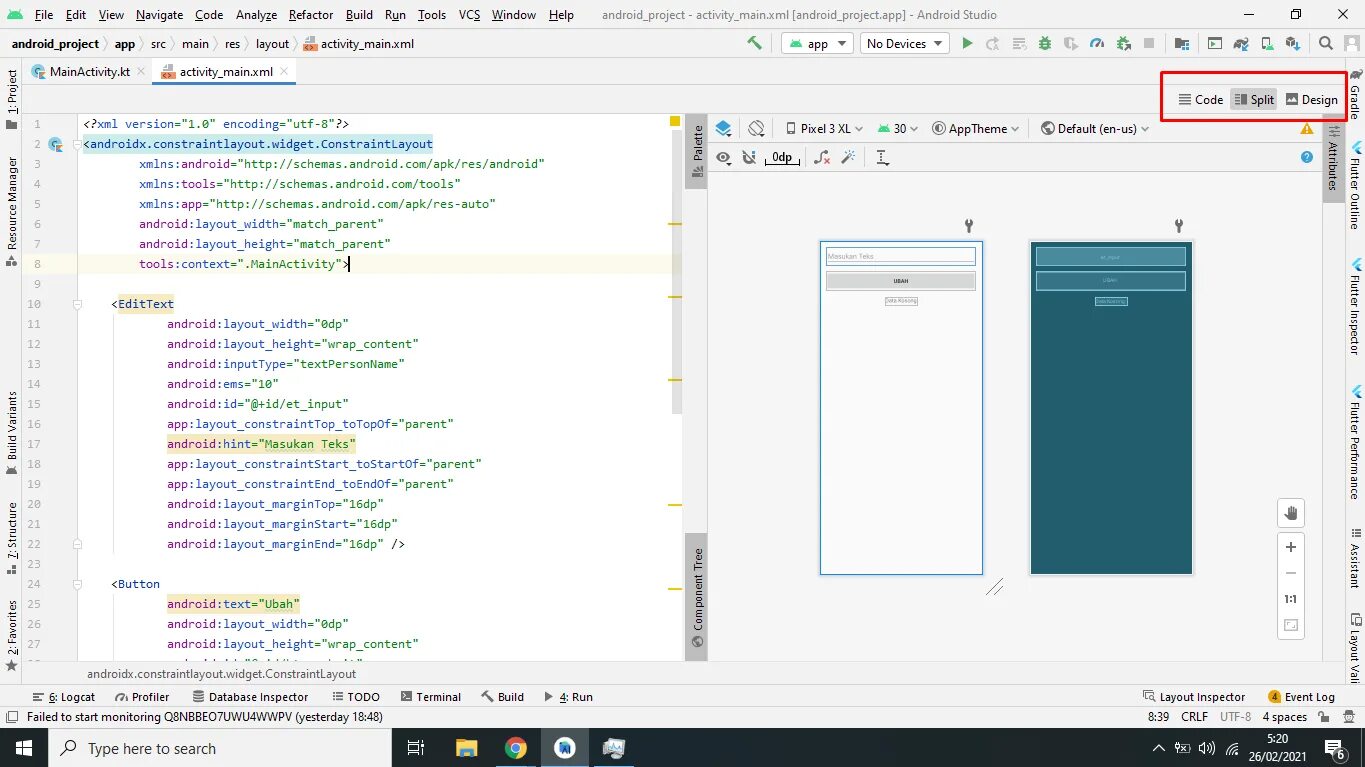Switch editor to Design view mode
The width and height of the screenshot is (1365, 767).
[x=1311, y=99]
